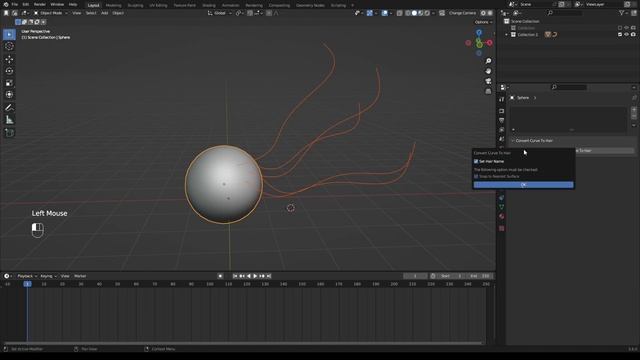The image size is (640, 360).
Task: Switch to wireframe viewport shading mode
Action: point(408,13)
